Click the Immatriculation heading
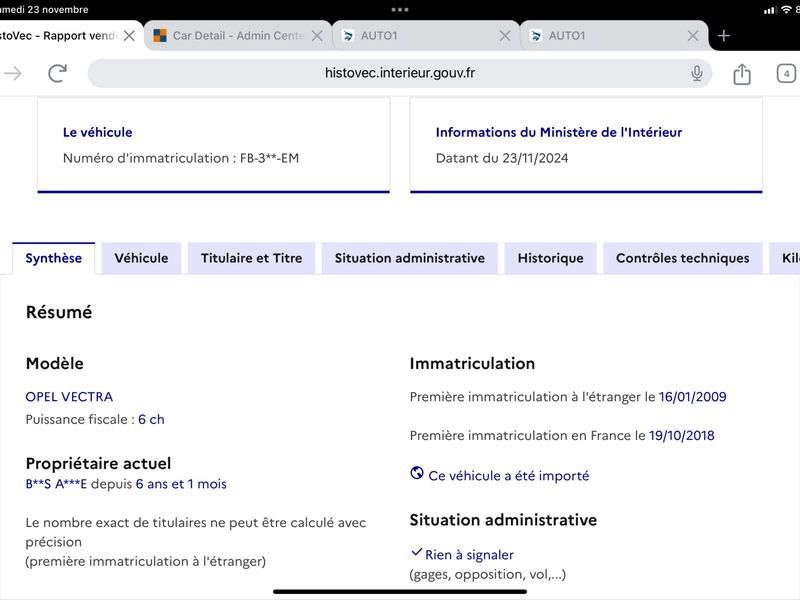This screenshot has height=600, width=800. tap(472, 363)
